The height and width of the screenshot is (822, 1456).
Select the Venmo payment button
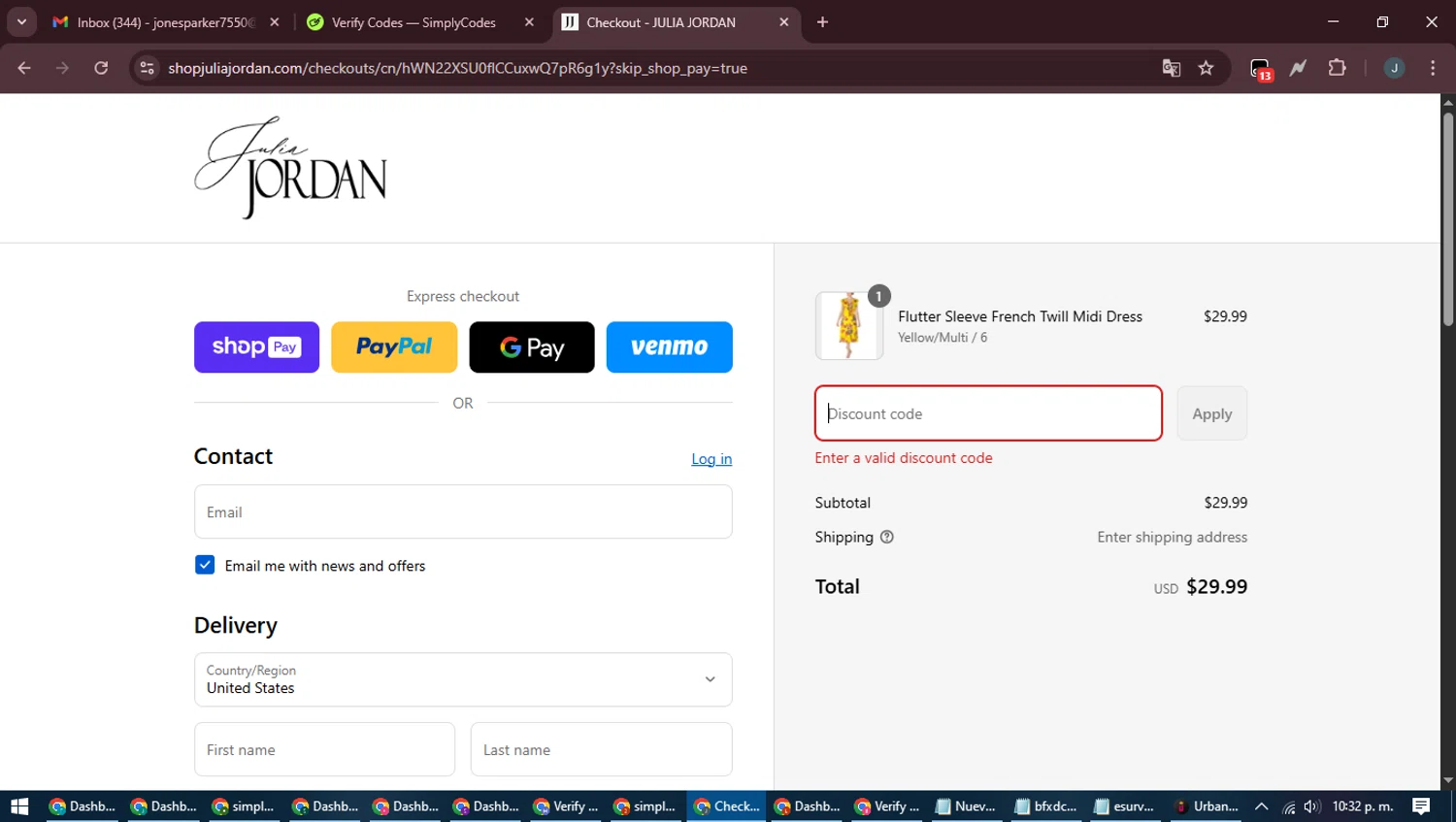pyautogui.click(x=670, y=347)
